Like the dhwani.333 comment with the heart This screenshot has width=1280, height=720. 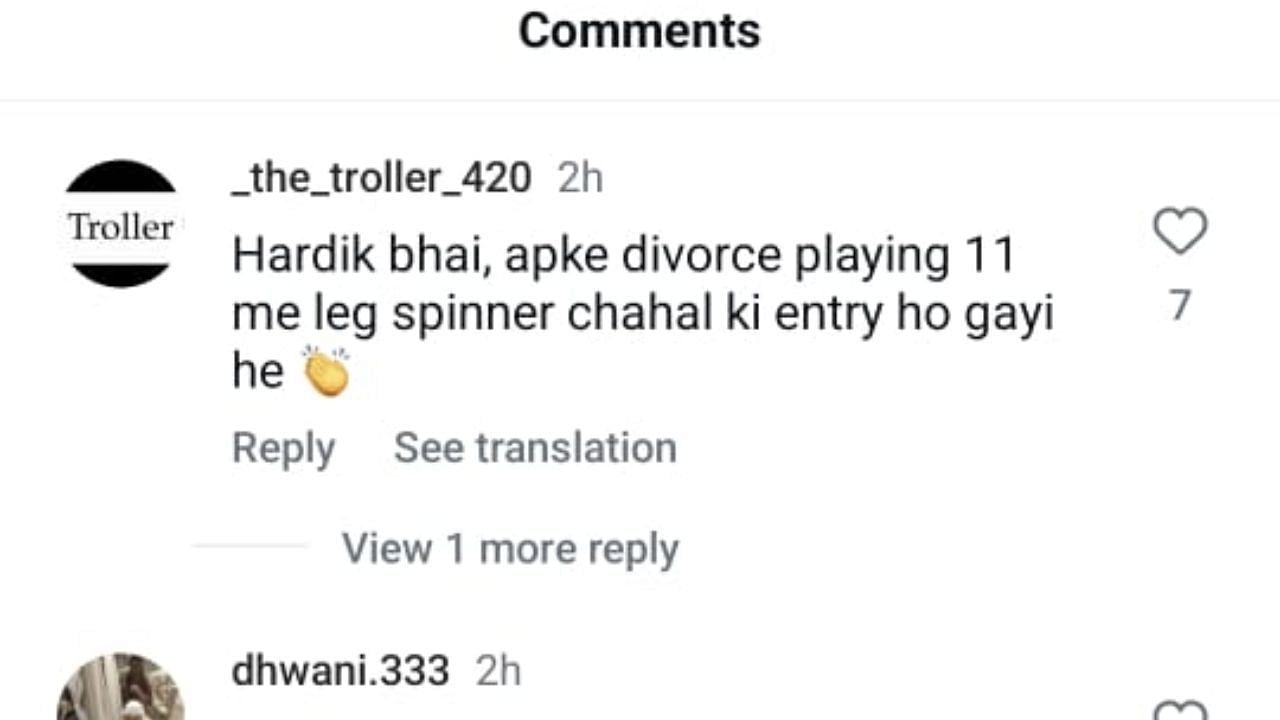pyautogui.click(x=1181, y=709)
